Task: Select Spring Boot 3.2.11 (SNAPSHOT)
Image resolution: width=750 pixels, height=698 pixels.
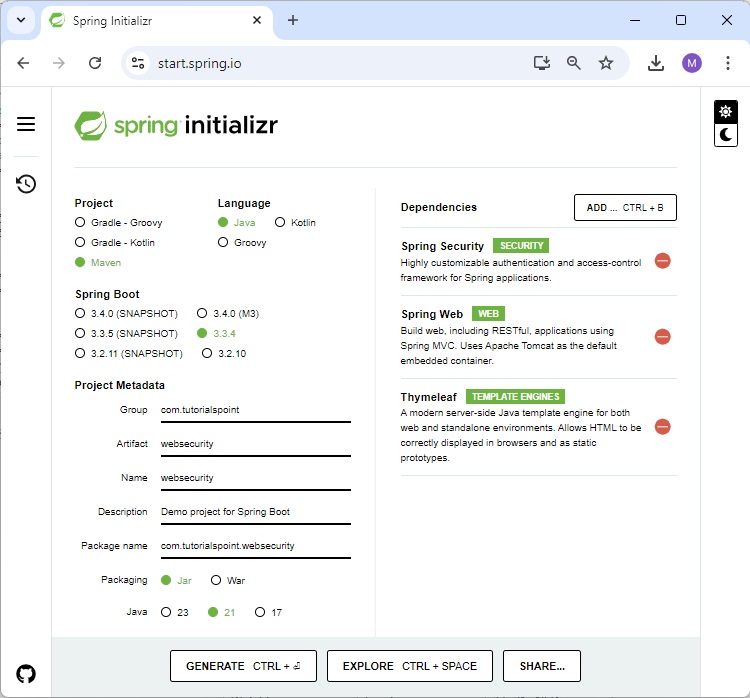Action: click(129, 354)
